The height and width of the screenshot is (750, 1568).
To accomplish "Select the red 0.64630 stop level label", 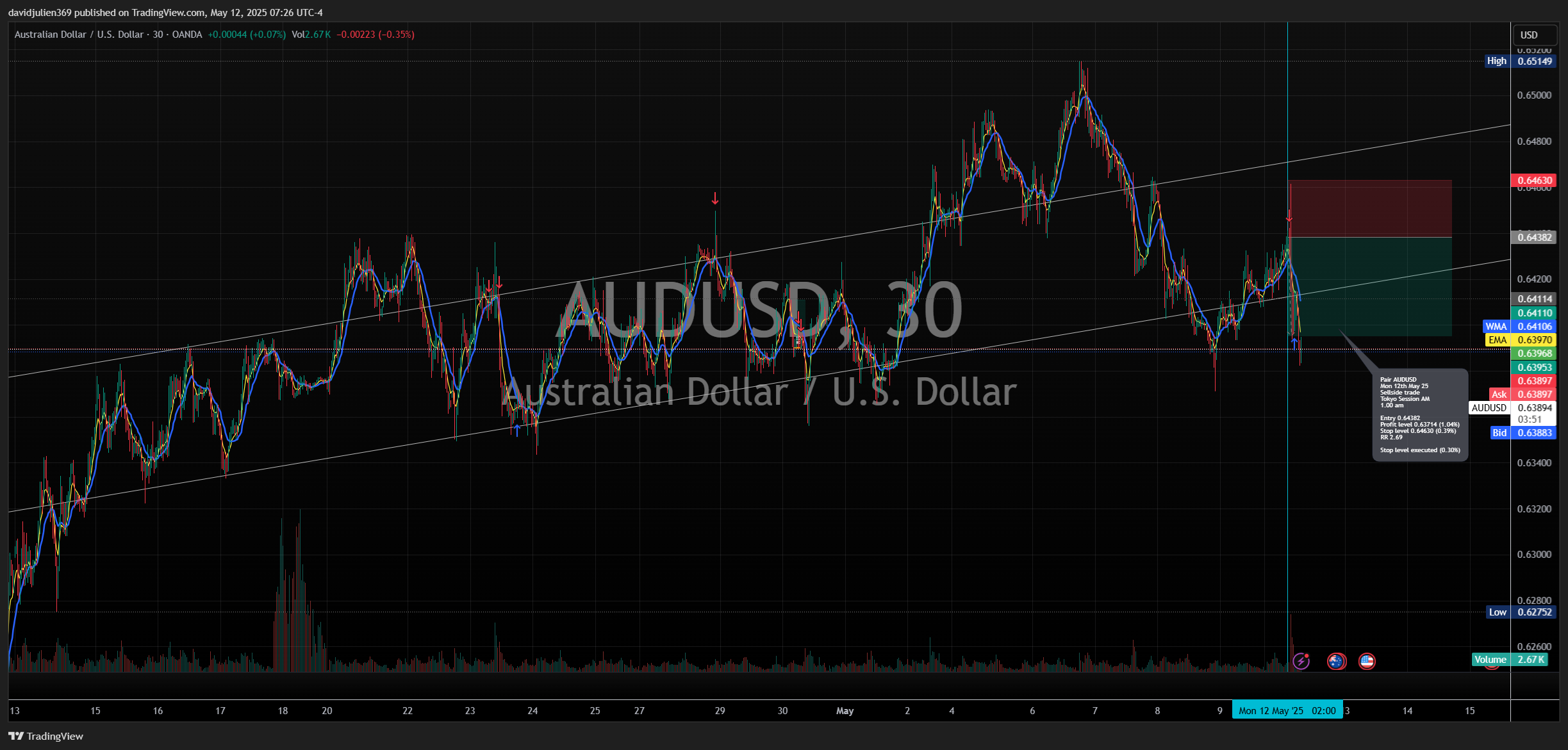I will [x=1533, y=180].
